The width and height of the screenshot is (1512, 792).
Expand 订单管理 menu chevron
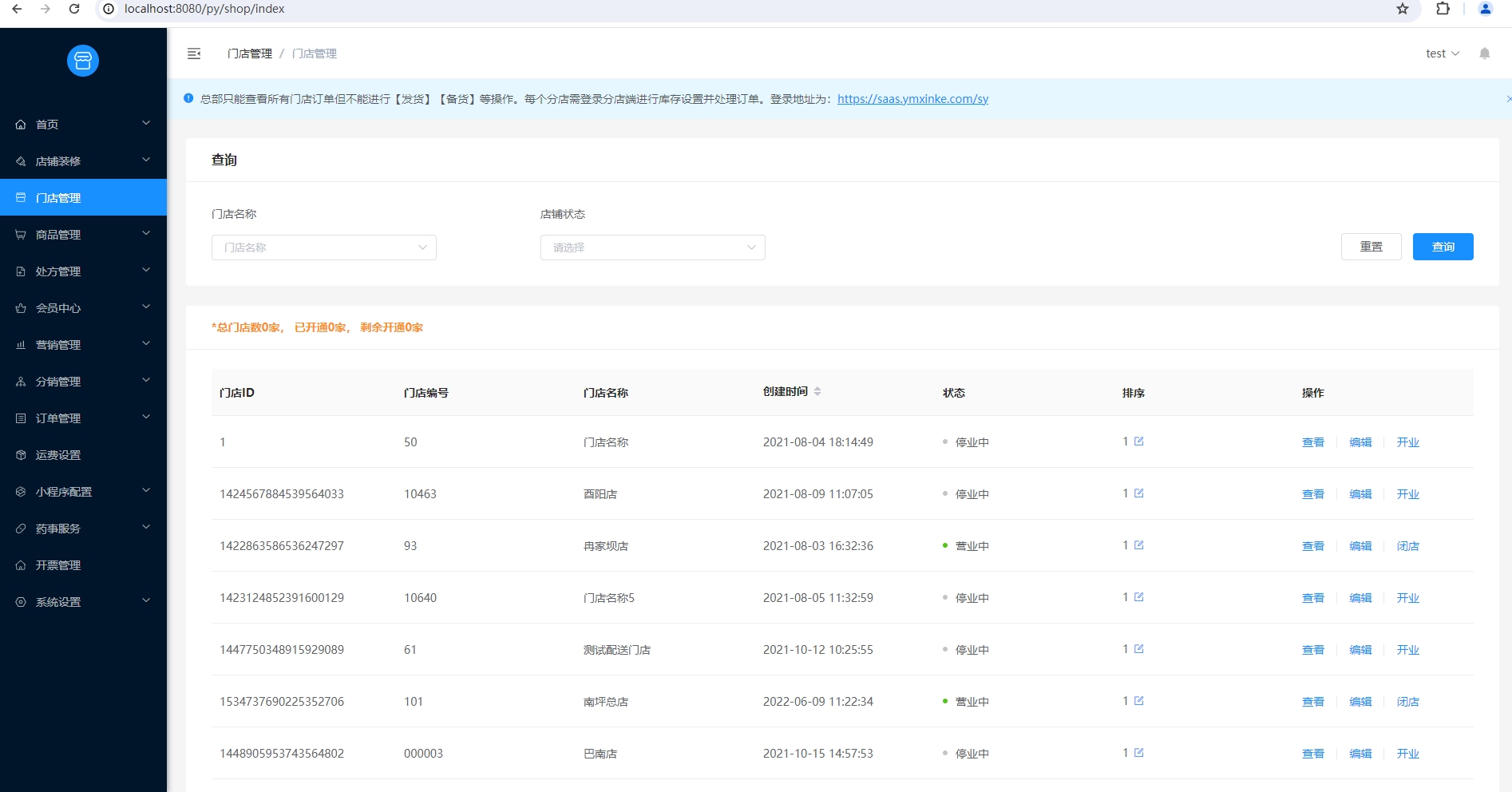[146, 417]
